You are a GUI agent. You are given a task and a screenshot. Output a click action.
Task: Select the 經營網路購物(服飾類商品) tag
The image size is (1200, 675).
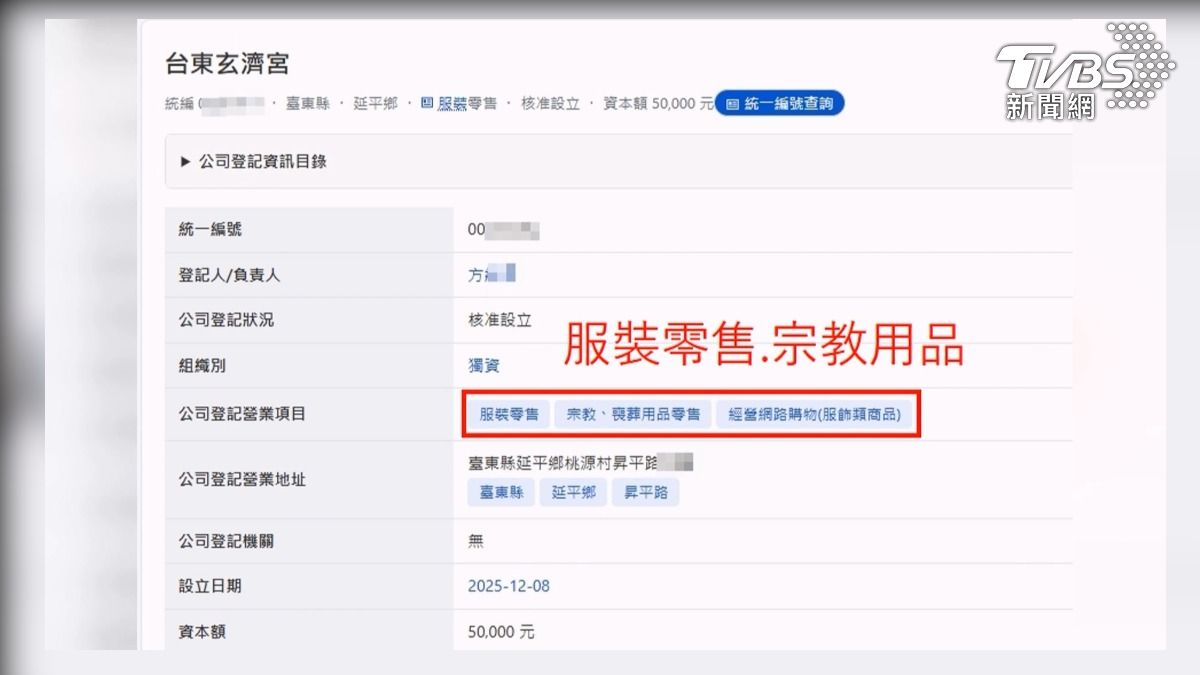(815, 414)
